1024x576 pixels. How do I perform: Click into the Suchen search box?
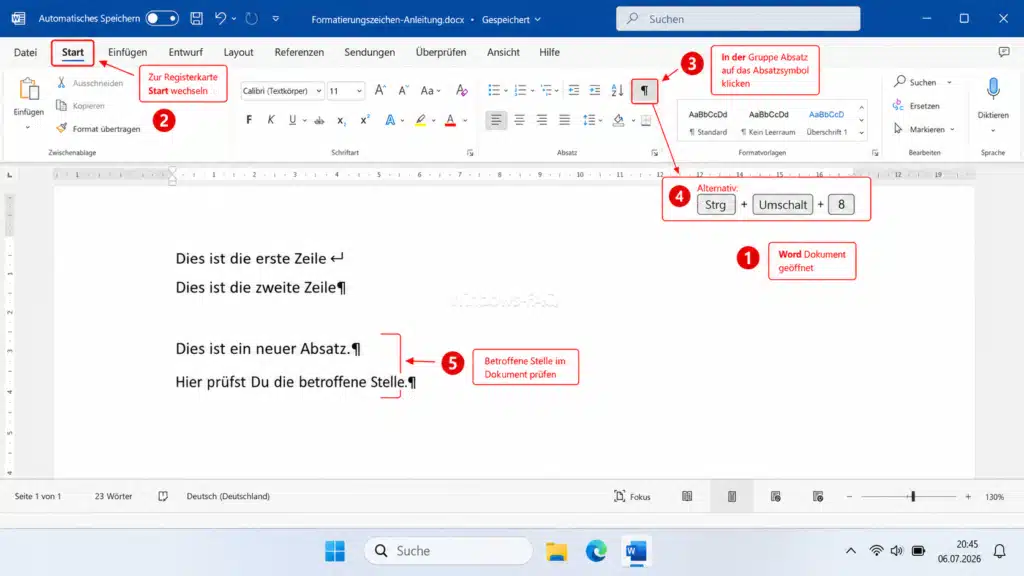pos(738,19)
